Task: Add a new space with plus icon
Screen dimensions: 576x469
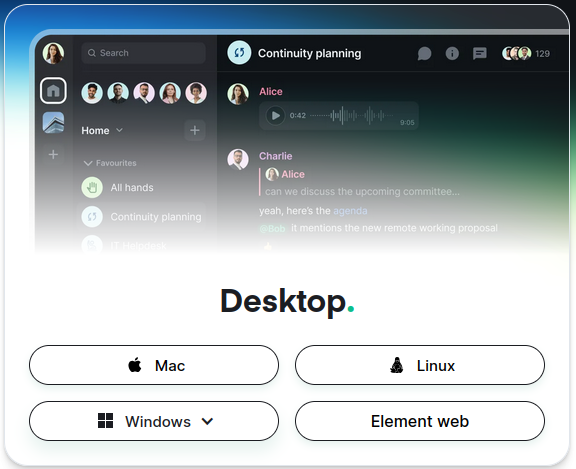Action: point(53,154)
